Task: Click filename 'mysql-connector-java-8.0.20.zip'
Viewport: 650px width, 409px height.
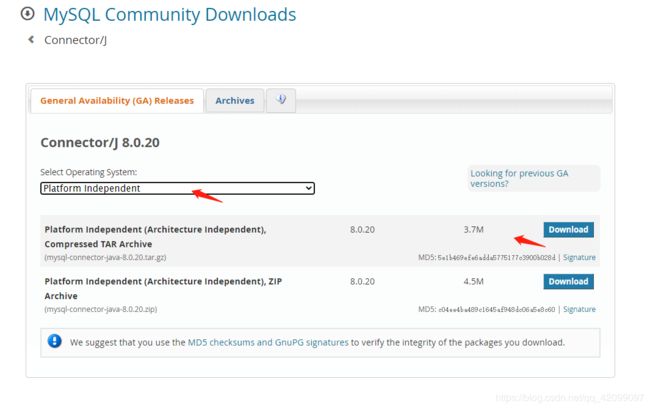Action: click(101, 309)
